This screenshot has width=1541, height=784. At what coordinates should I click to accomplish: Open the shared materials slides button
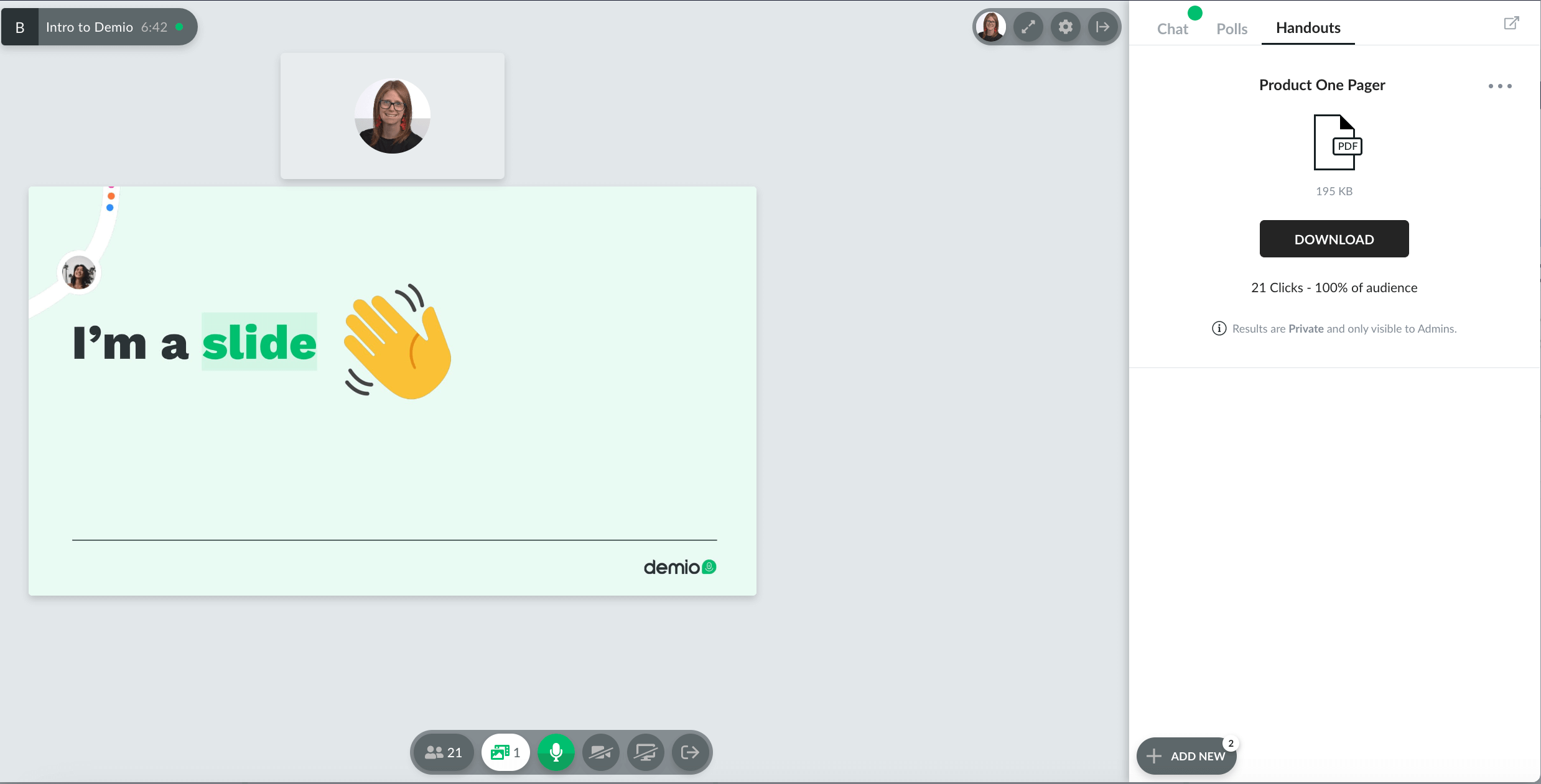click(x=505, y=752)
